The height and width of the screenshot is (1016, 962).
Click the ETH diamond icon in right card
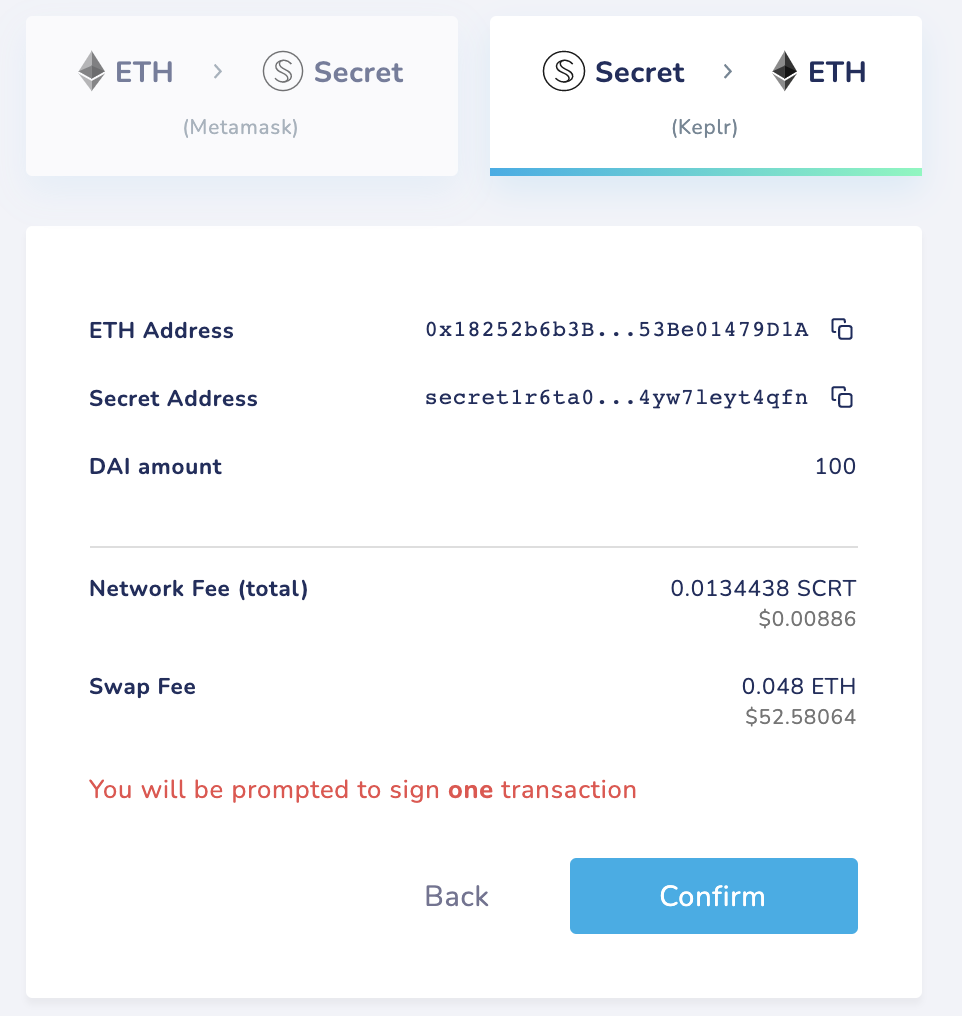tap(784, 71)
